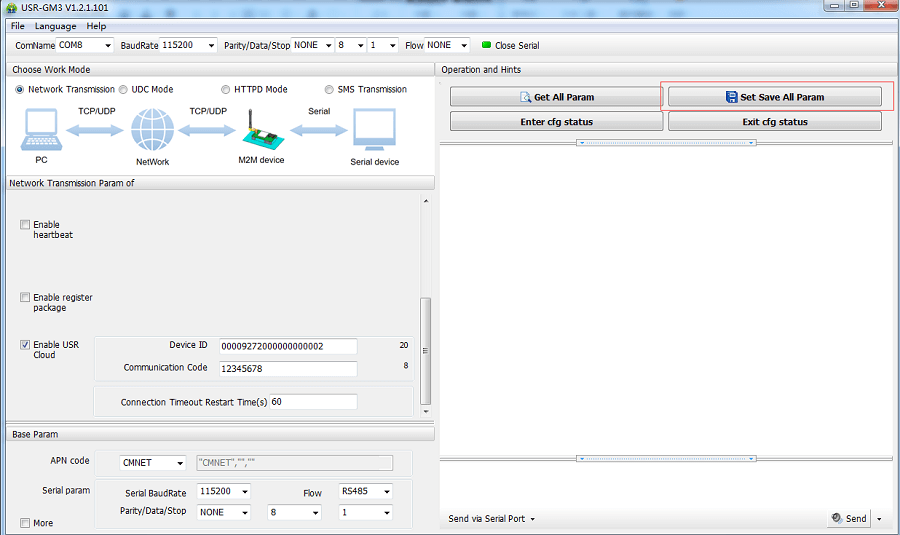
Task: Click upper splitter handle in Operation and Hints
Action: click(666, 142)
